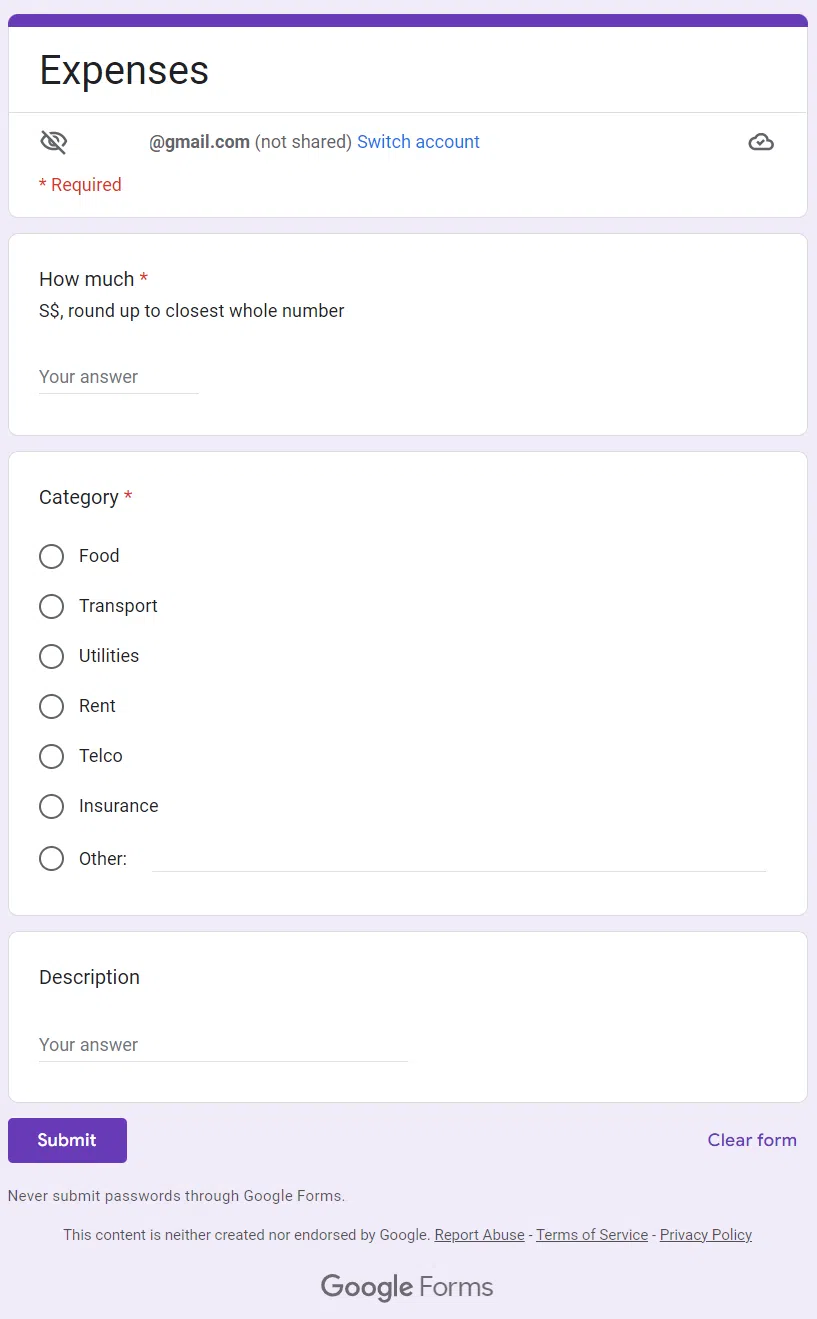Open the Report Abuse link
The image size is (817, 1319).
pyautogui.click(x=479, y=1235)
